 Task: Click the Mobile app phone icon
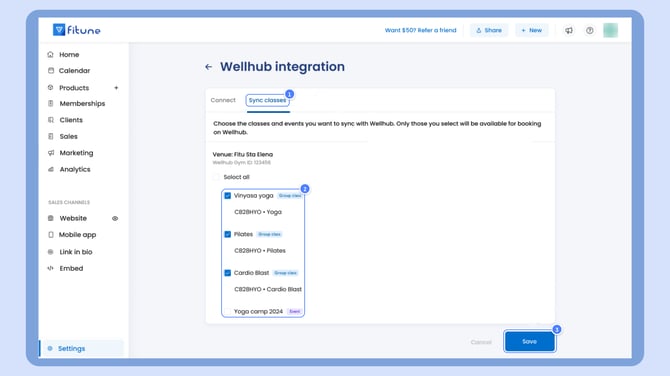[x=51, y=235]
